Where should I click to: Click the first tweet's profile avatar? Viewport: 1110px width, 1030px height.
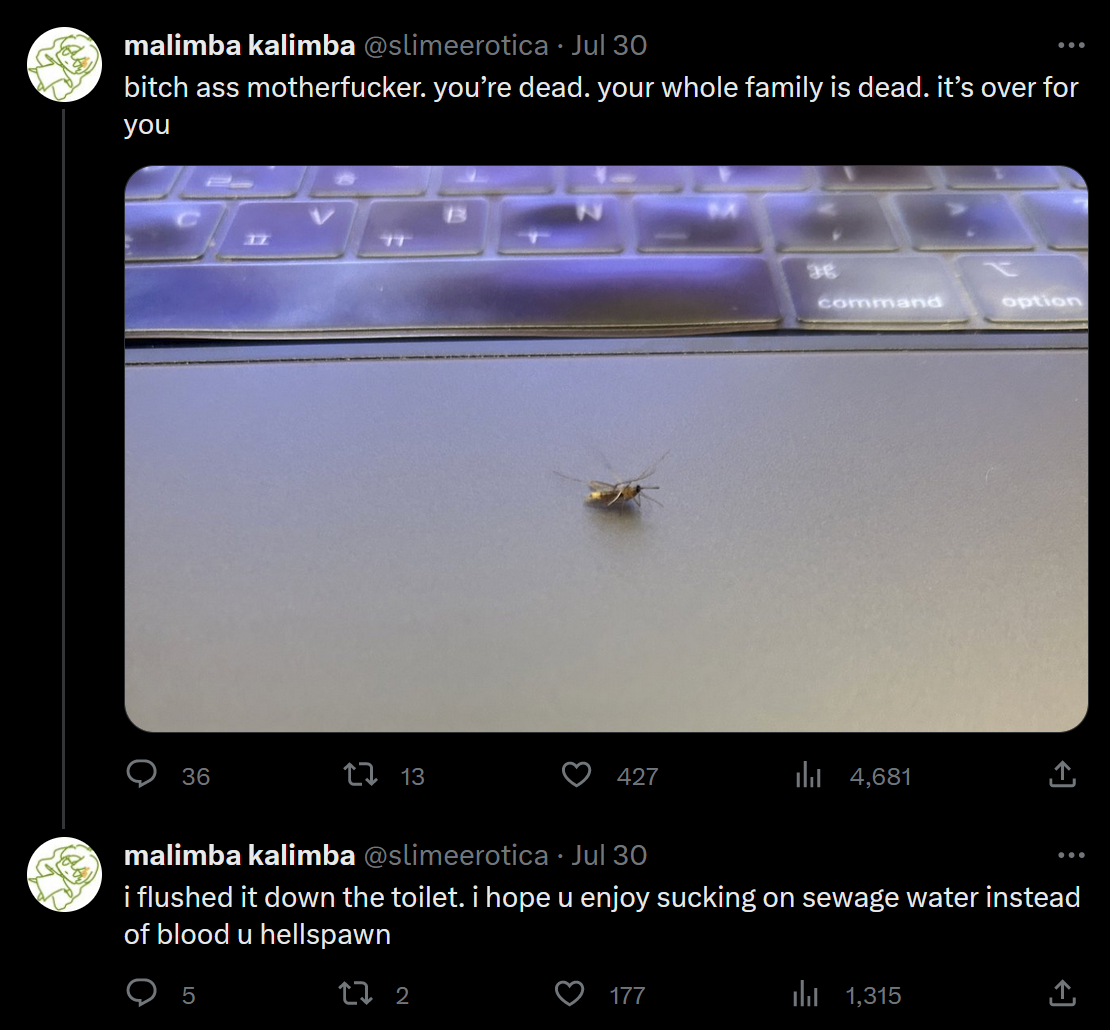coord(64,65)
